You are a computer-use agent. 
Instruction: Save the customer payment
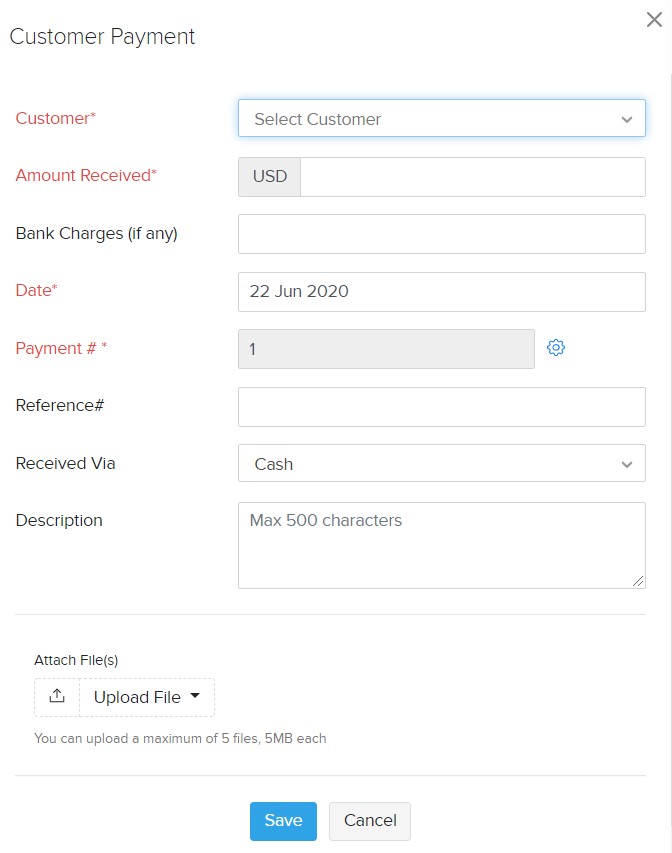(x=283, y=820)
